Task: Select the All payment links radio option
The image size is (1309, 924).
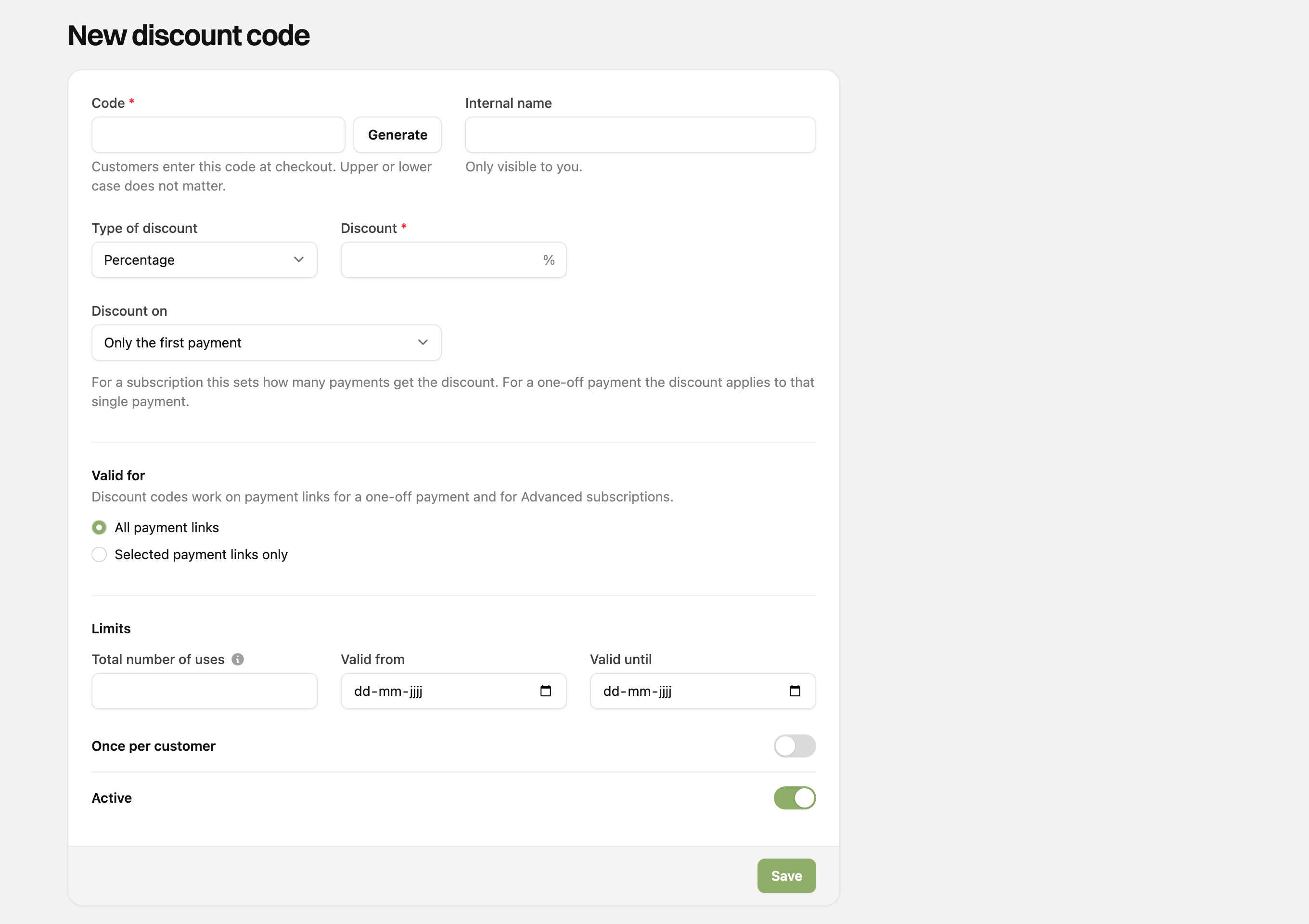Action: (x=99, y=527)
